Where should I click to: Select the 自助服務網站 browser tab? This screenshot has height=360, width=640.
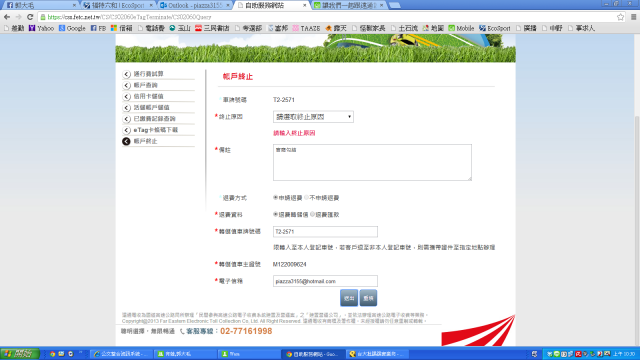(271, 5)
